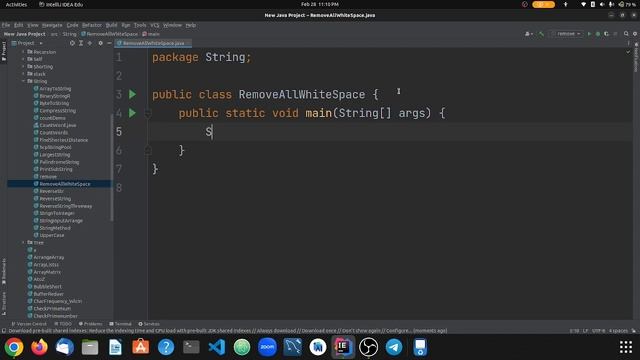Viewport: 640px width, 360px height.
Task: Collapse main method code fold marker
Action: (x=148, y=113)
